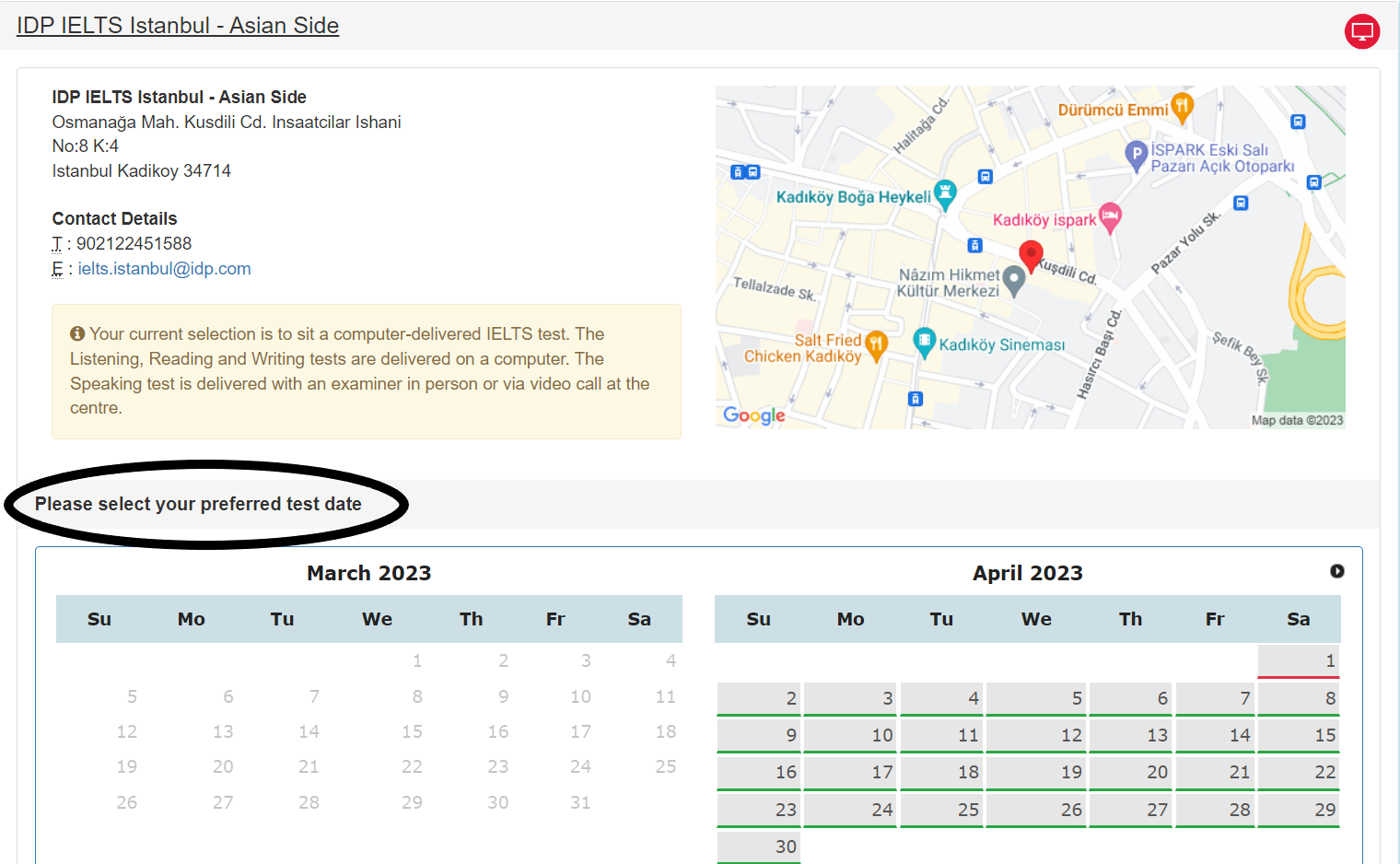Choose April 29 on the calendar
1400x864 pixels.
pos(1299,811)
